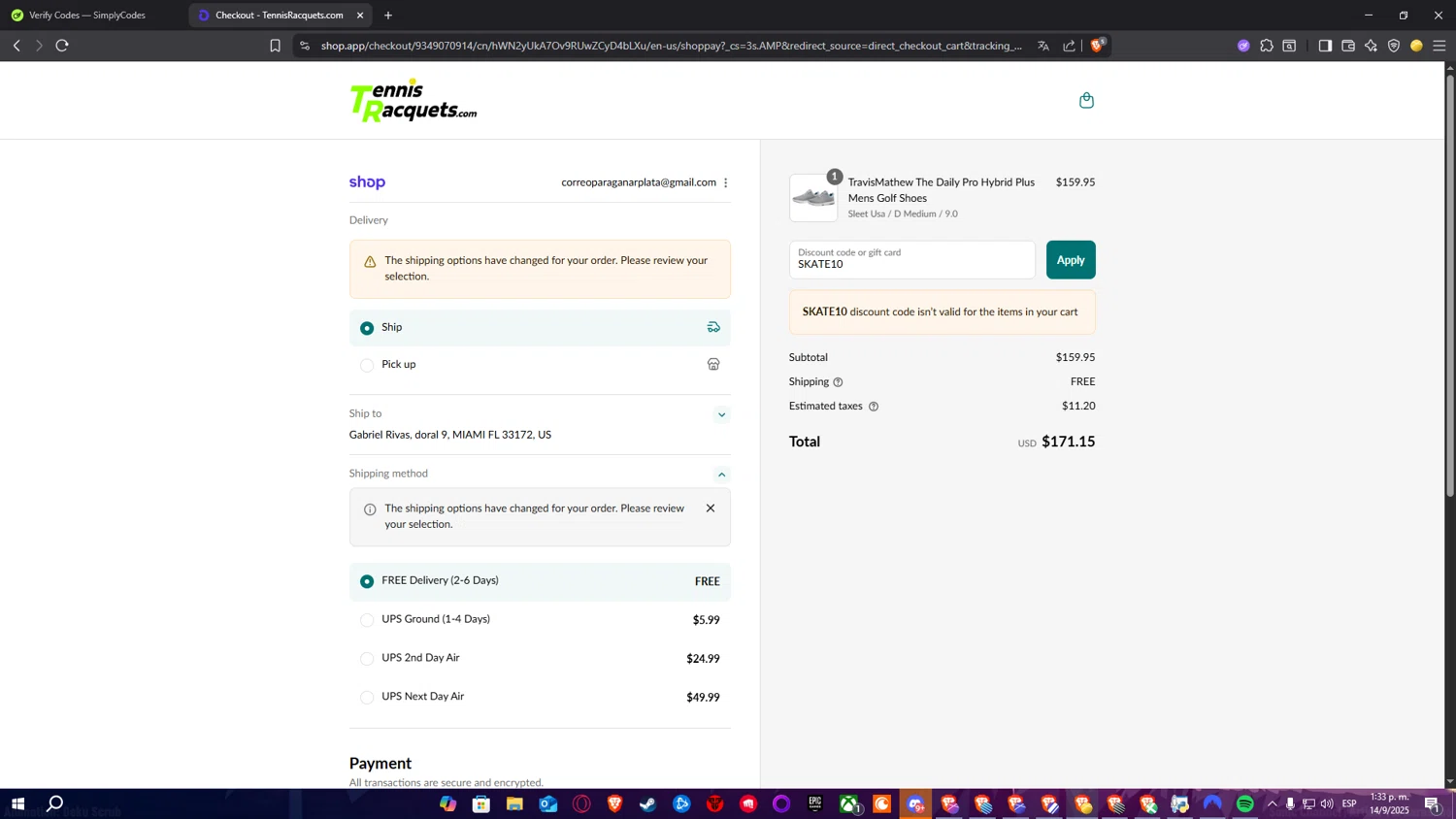1456x819 pixels.
Task: Open Epic Games launcher from taskbar
Action: point(815,804)
